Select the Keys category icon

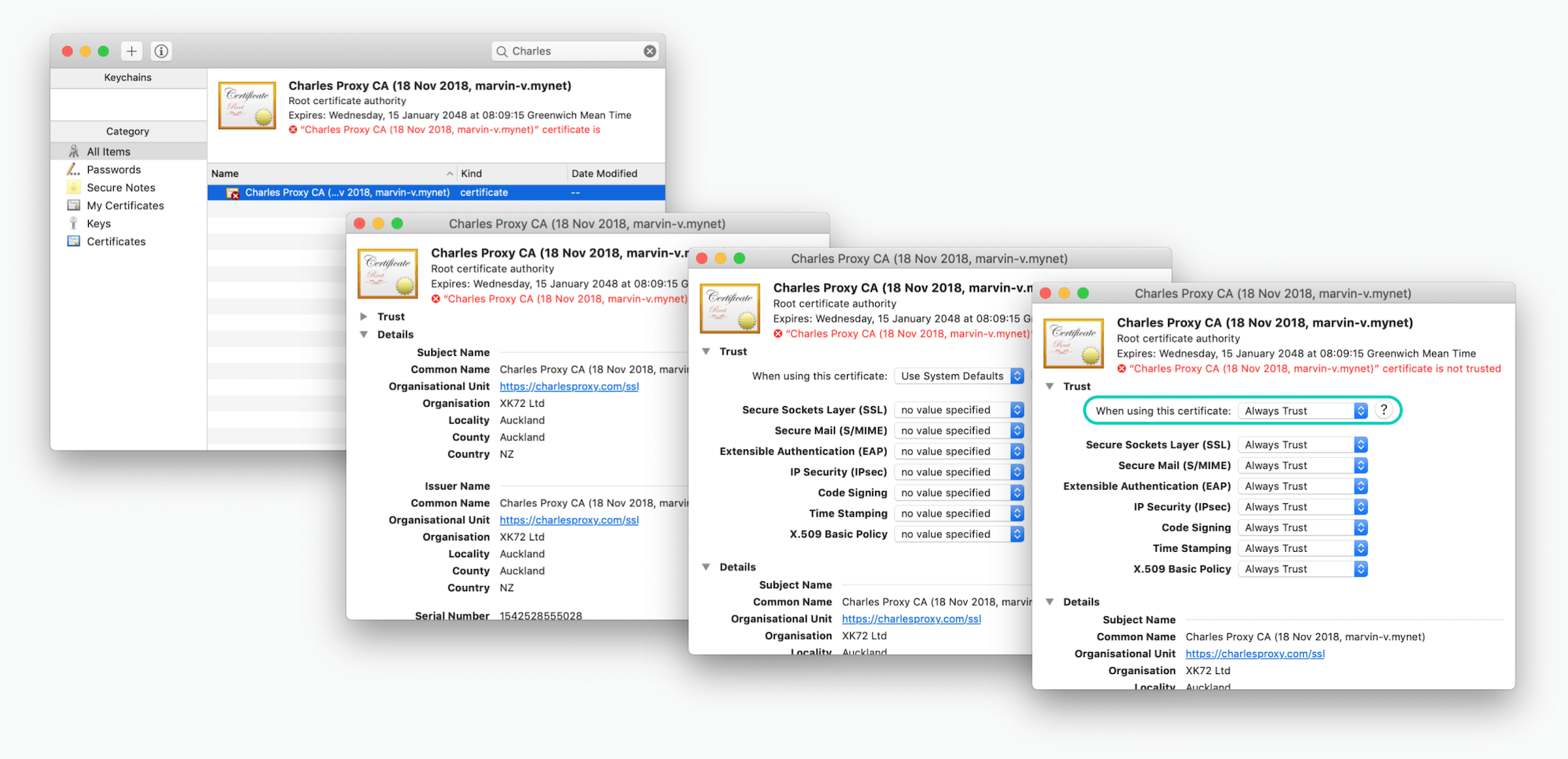point(74,223)
